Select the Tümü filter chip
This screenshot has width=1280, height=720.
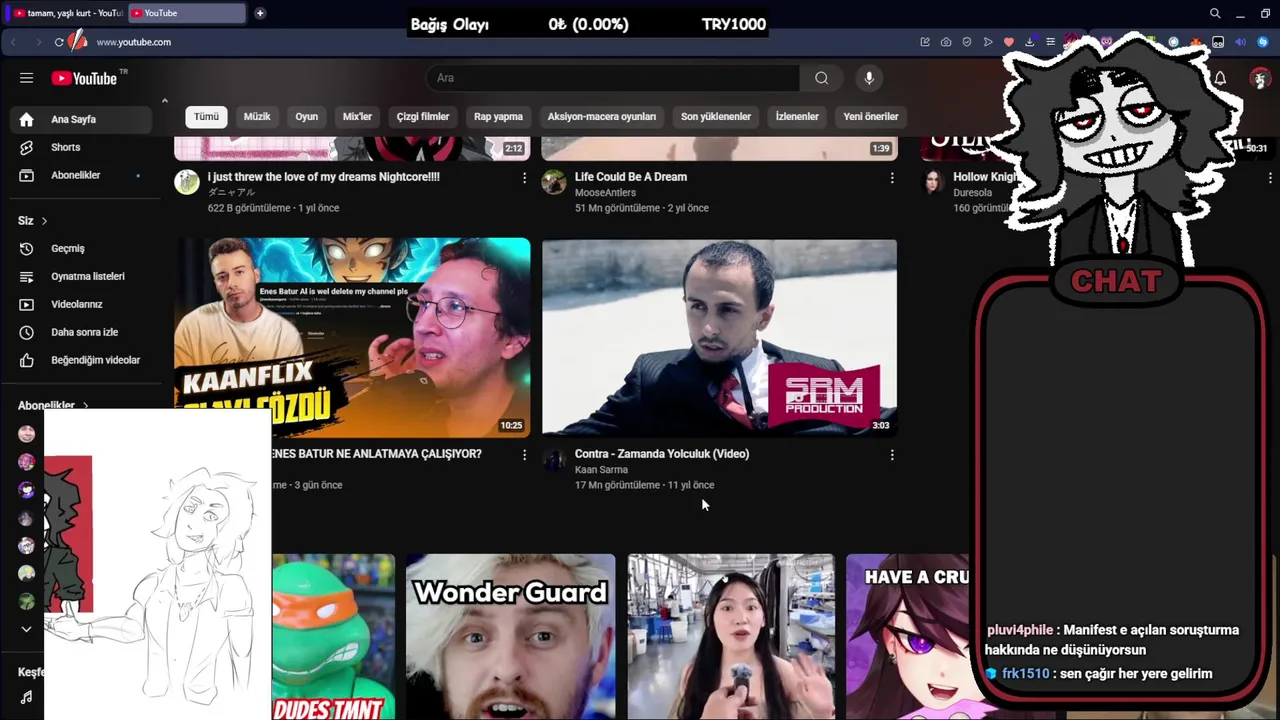pyautogui.click(x=206, y=117)
